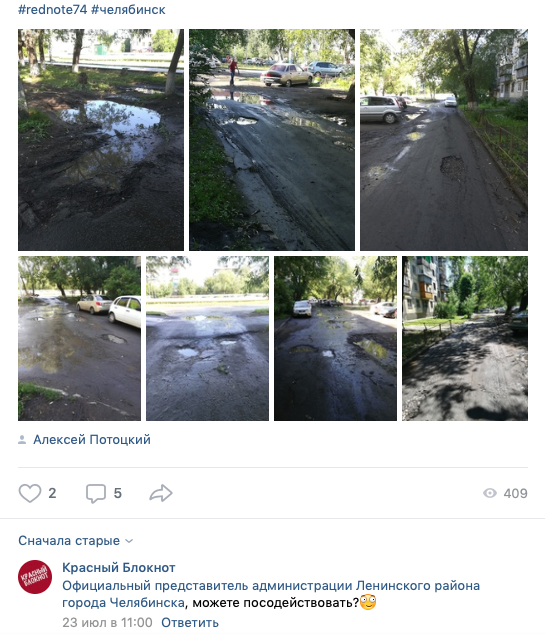Open the large puddle photo under trees
The height and width of the screenshot is (634, 545).
101,140
